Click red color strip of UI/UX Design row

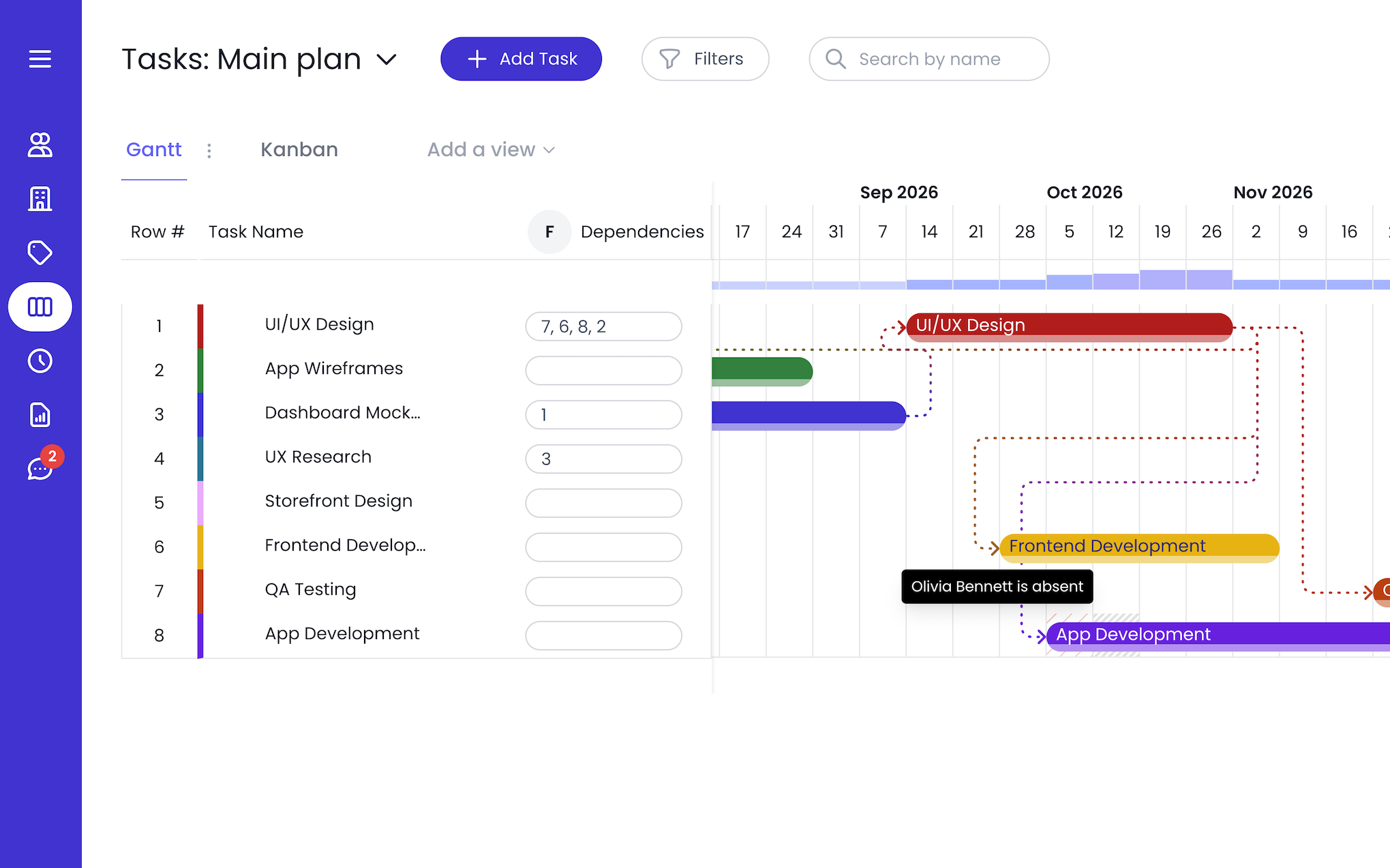200,326
